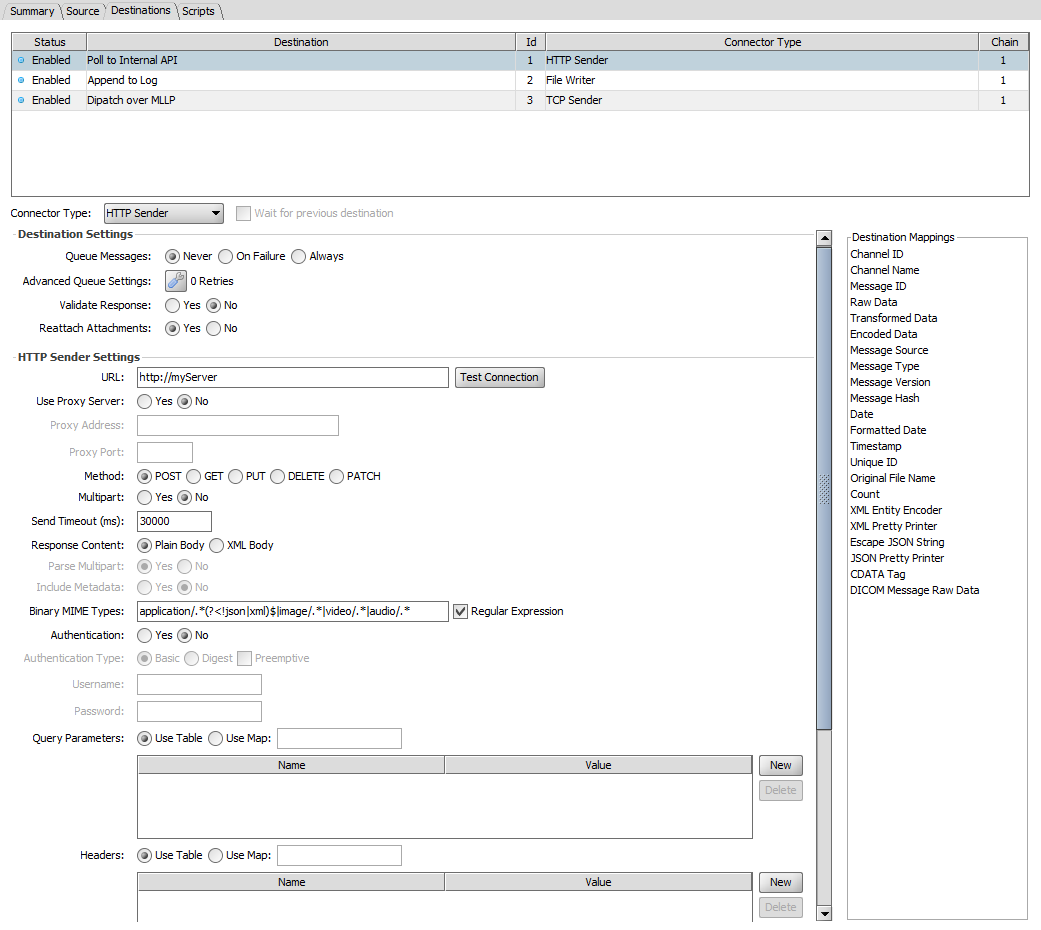Image resolution: width=1041 pixels, height=930 pixels.
Task: Open Advanced Queue Settings wrench icon
Action: point(175,281)
